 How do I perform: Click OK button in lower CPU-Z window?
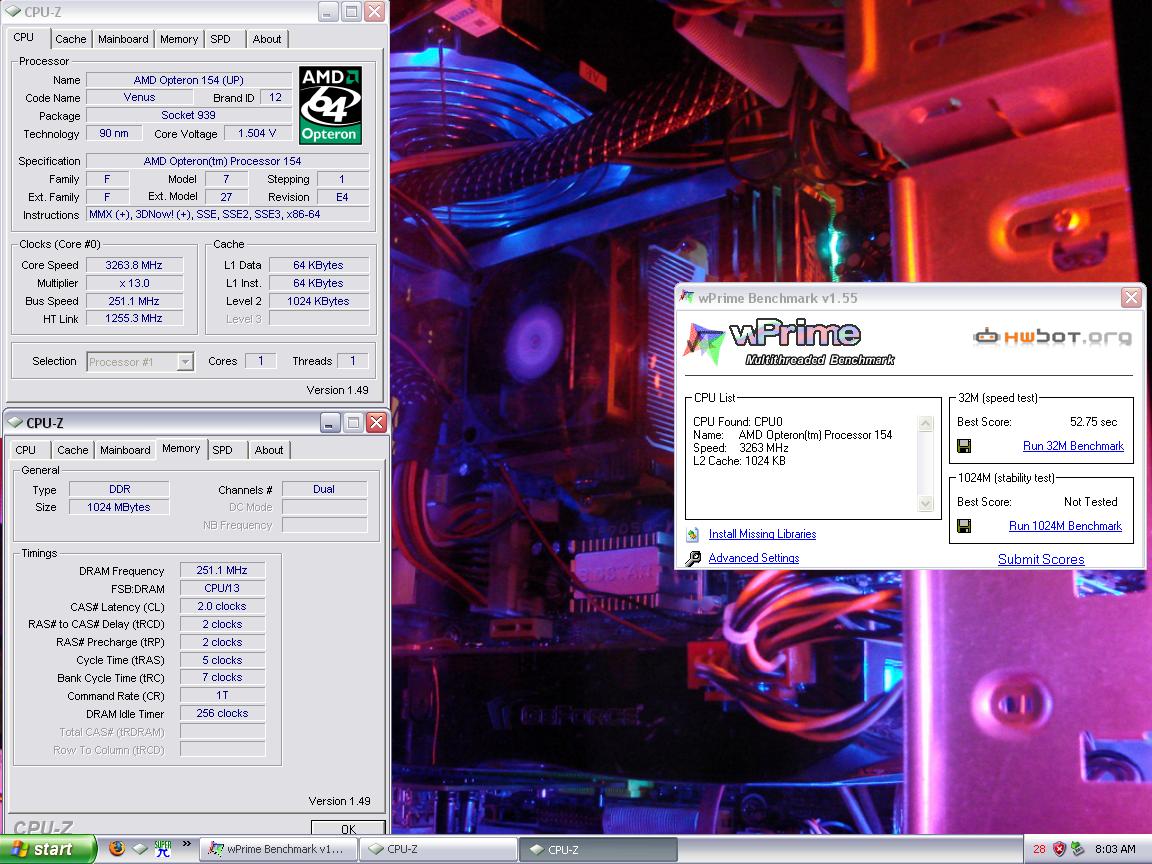348,828
